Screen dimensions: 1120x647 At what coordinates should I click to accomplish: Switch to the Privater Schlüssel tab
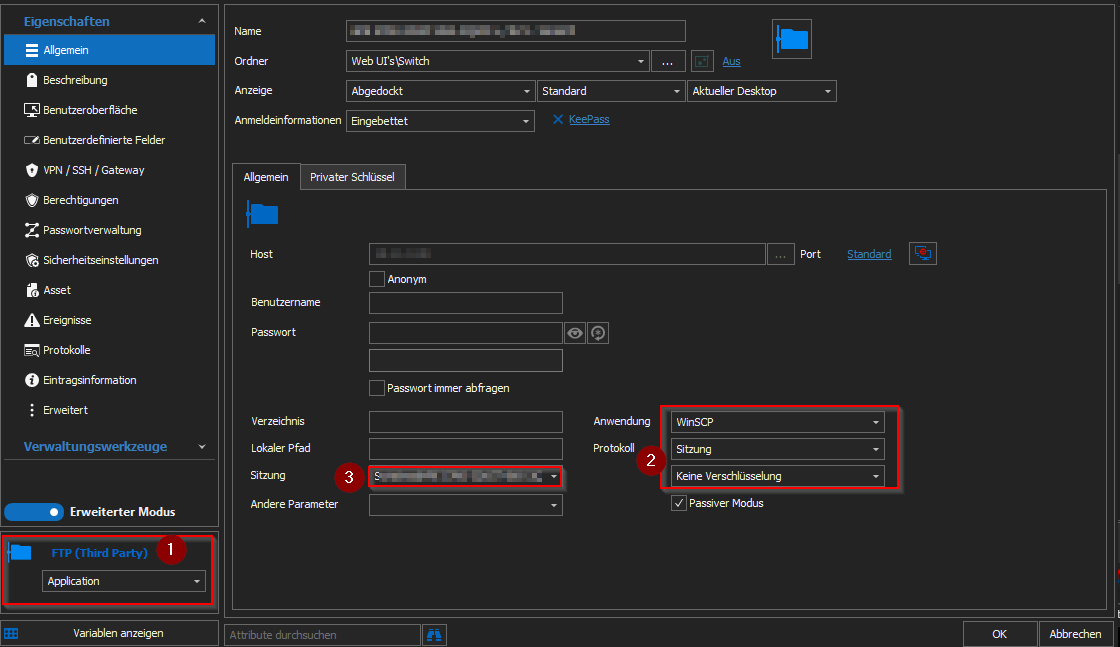point(352,177)
